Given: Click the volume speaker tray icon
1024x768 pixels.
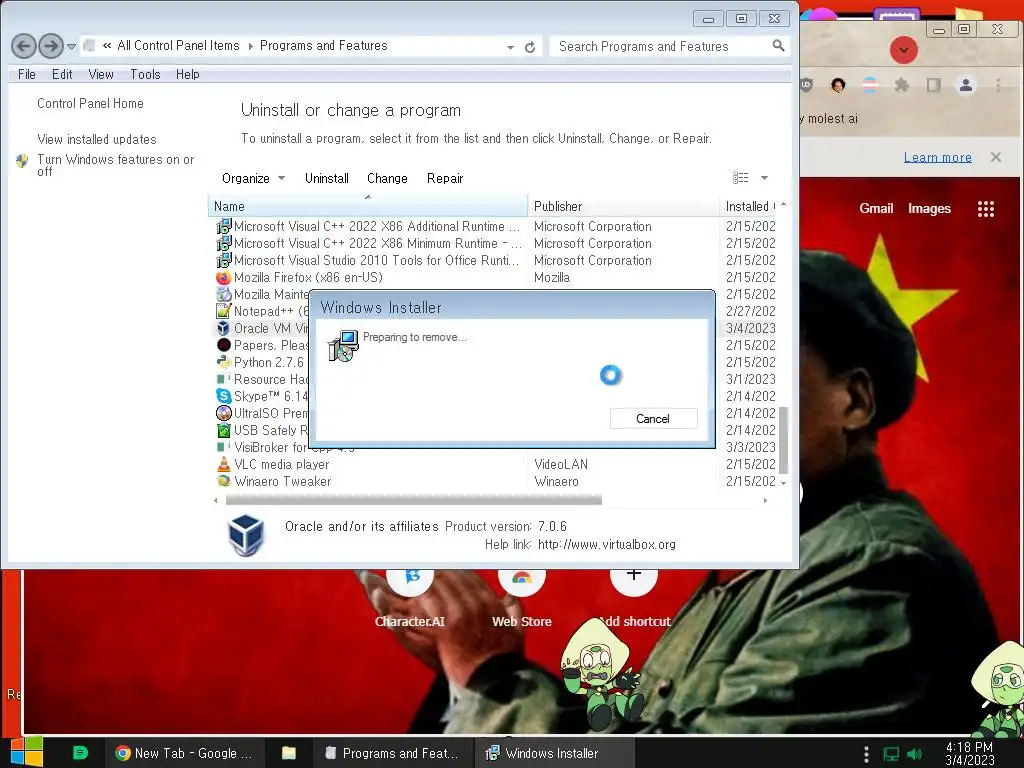Looking at the screenshot, I should coord(914,754).
